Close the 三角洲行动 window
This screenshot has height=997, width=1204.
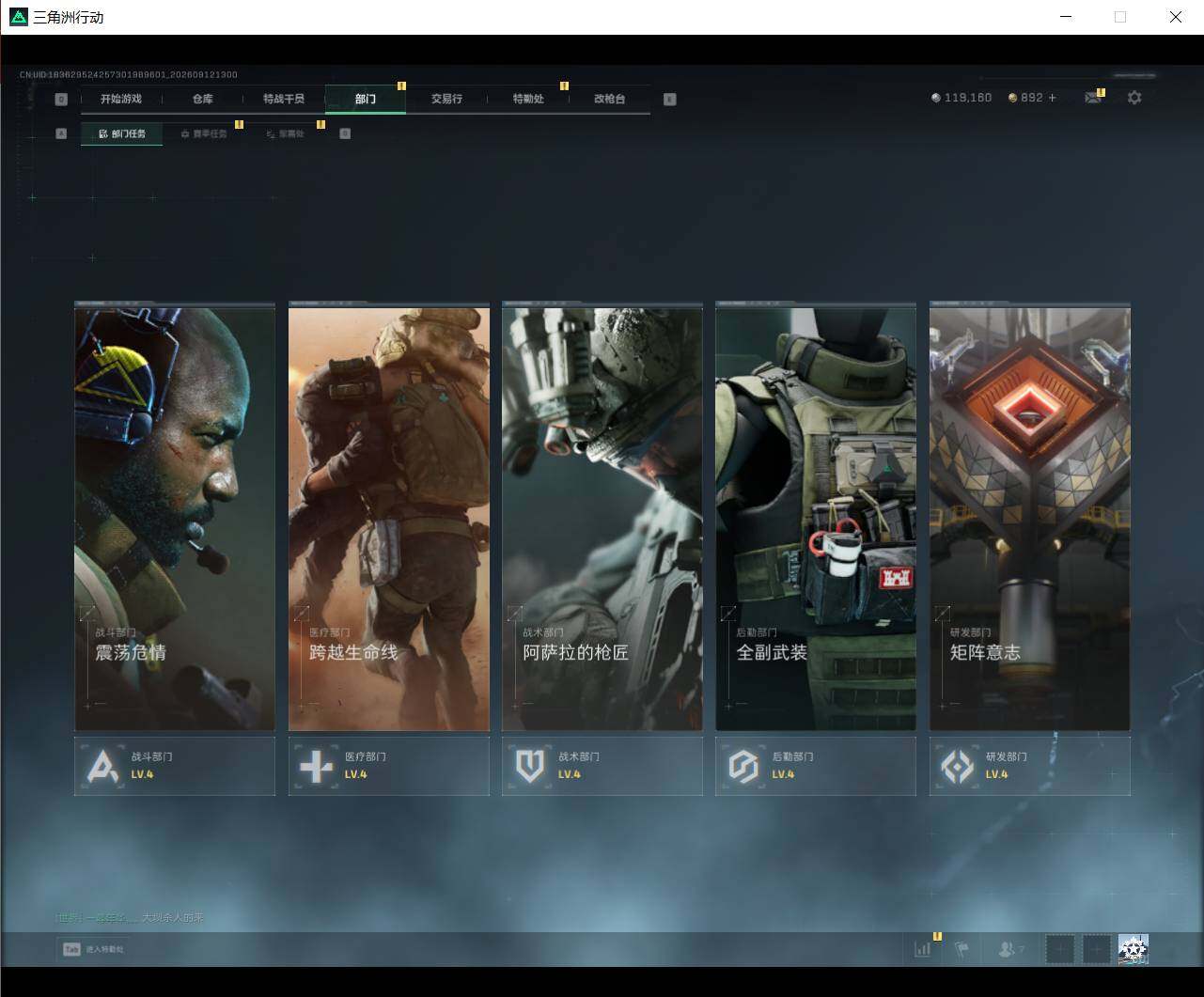pyautogui.click(x=1176, y=17)
